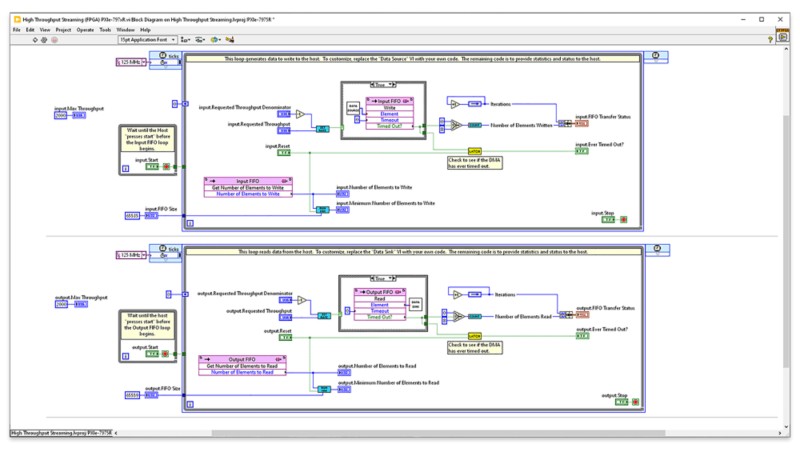Click the horizontal scrollbar thumb at the bottom
This screenshot has width=800, height=450.
pyautogui.click(x=438, y=433)
